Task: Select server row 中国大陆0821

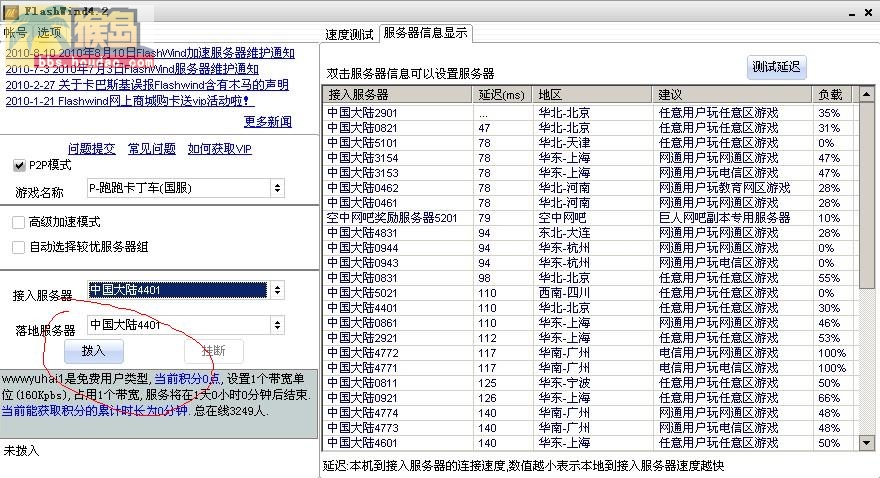Action: point(588,128)
